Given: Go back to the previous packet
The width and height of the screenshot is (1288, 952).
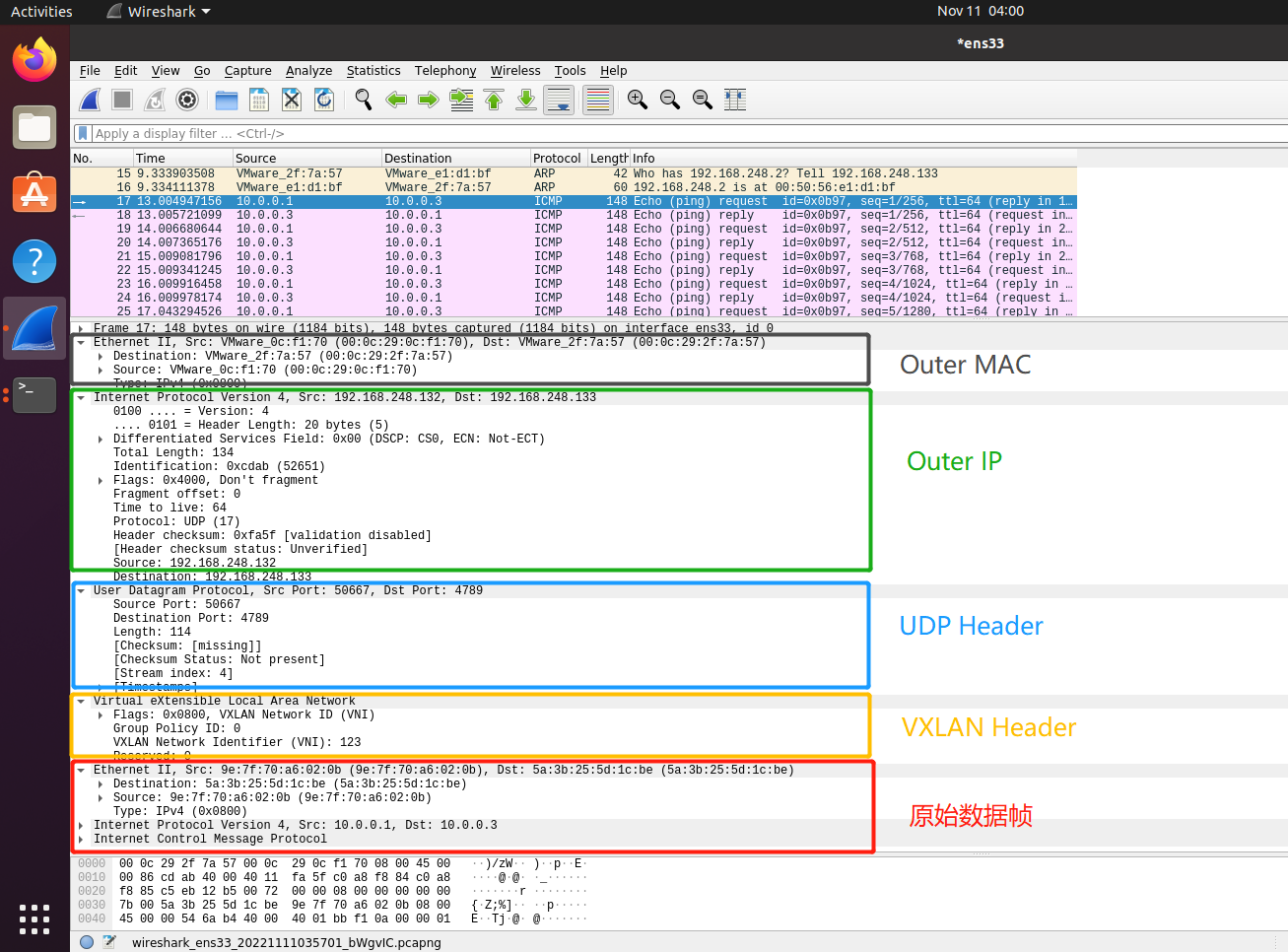Looking at the screenshot, I should [396, 100].
